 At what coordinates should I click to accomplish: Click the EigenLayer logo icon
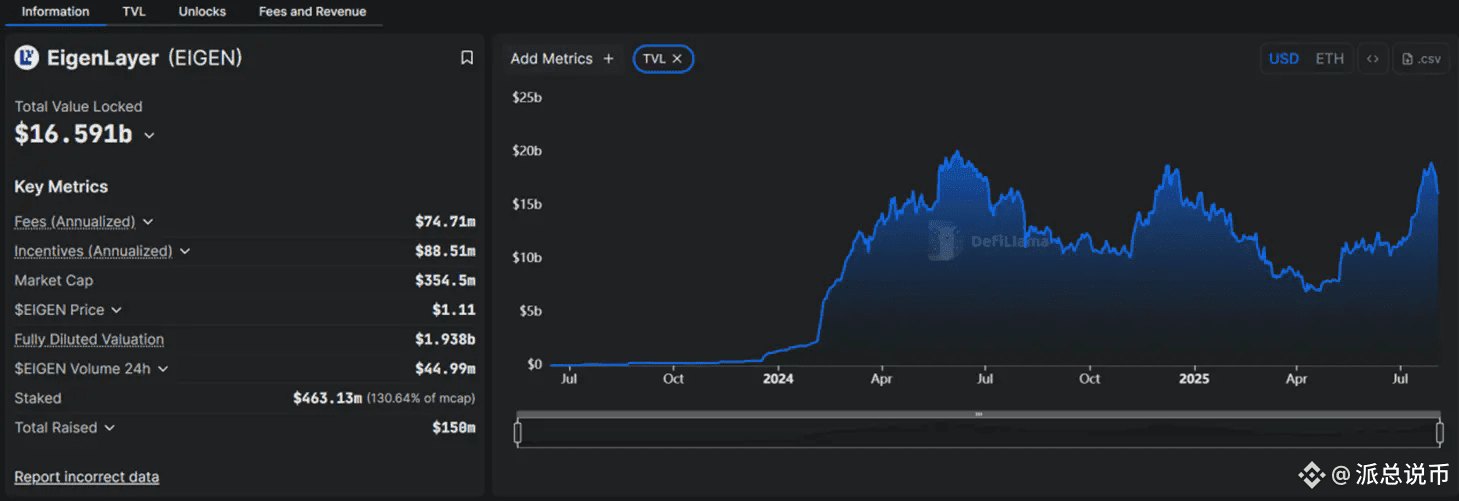(x=26, y=58)
